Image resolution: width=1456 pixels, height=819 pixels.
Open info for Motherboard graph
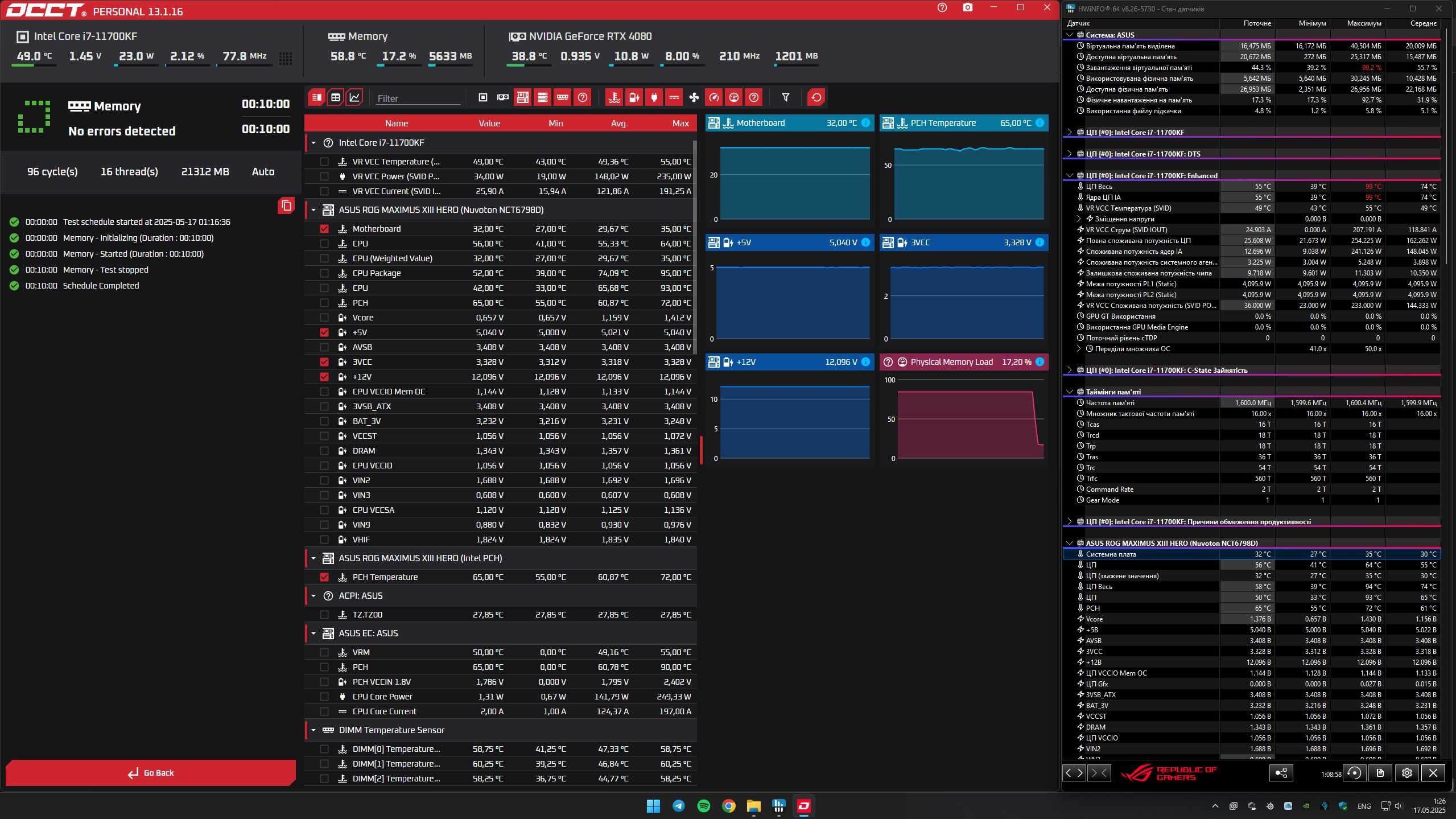865,123
